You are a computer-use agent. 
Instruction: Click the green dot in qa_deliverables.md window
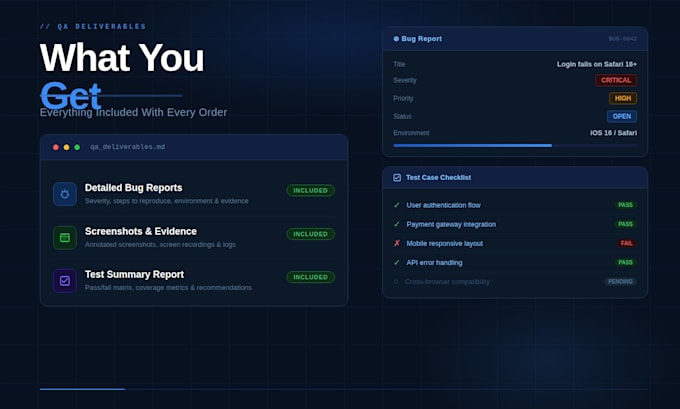tap(77, 147)
